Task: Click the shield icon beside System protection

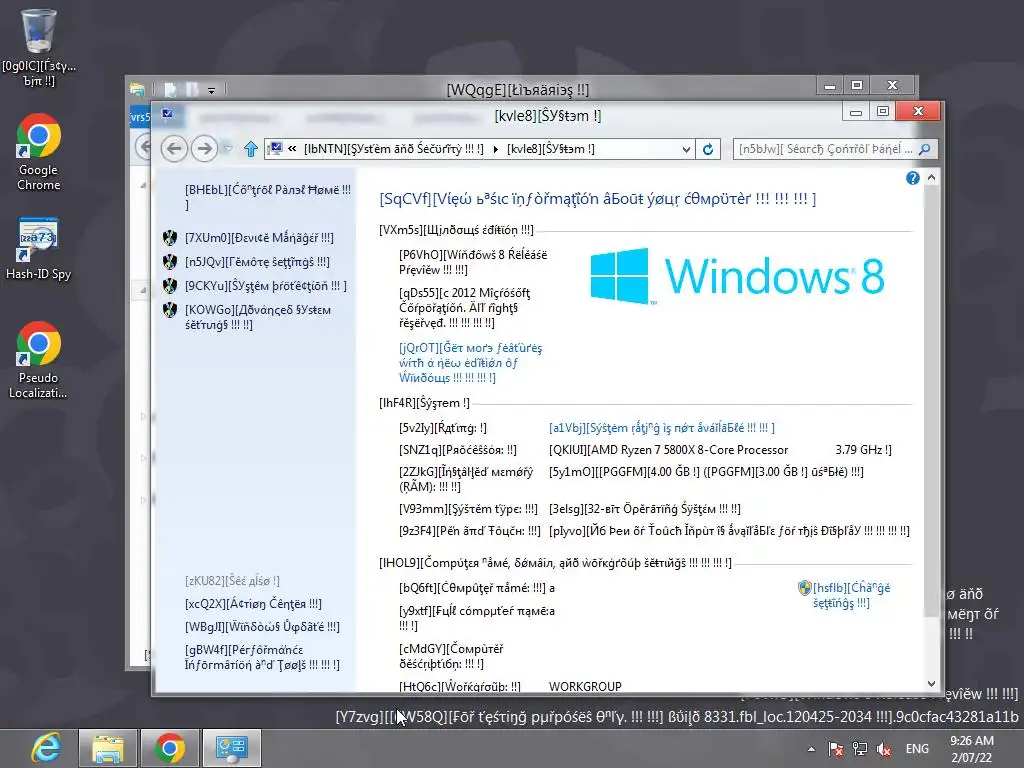Action: [x=170, y=286]
